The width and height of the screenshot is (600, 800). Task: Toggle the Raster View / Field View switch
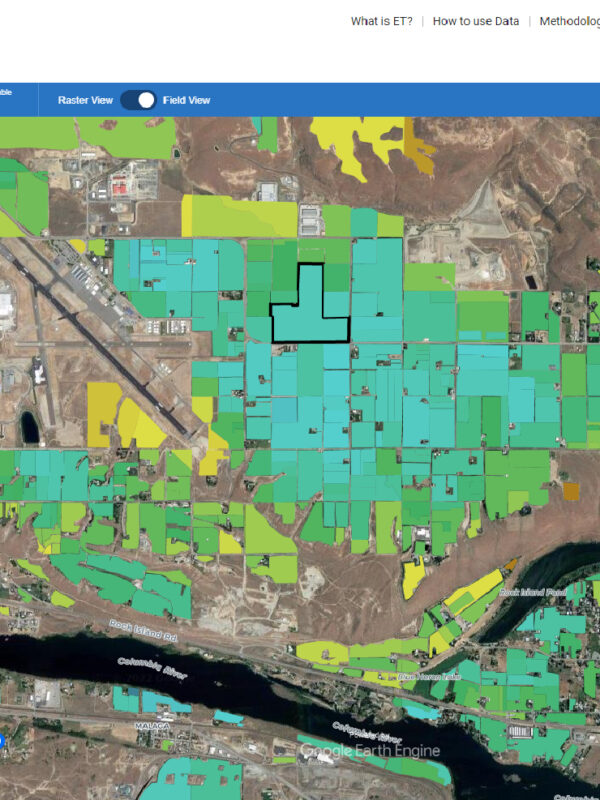tap(138, 100)
